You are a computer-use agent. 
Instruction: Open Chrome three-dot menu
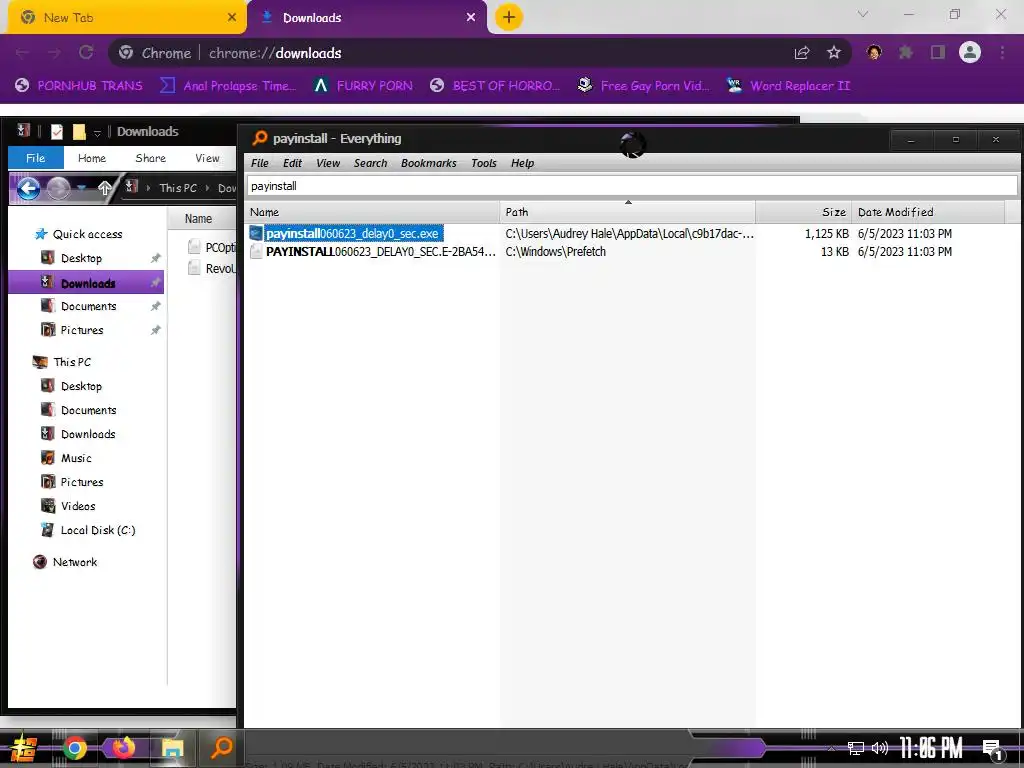(1002, 53)
